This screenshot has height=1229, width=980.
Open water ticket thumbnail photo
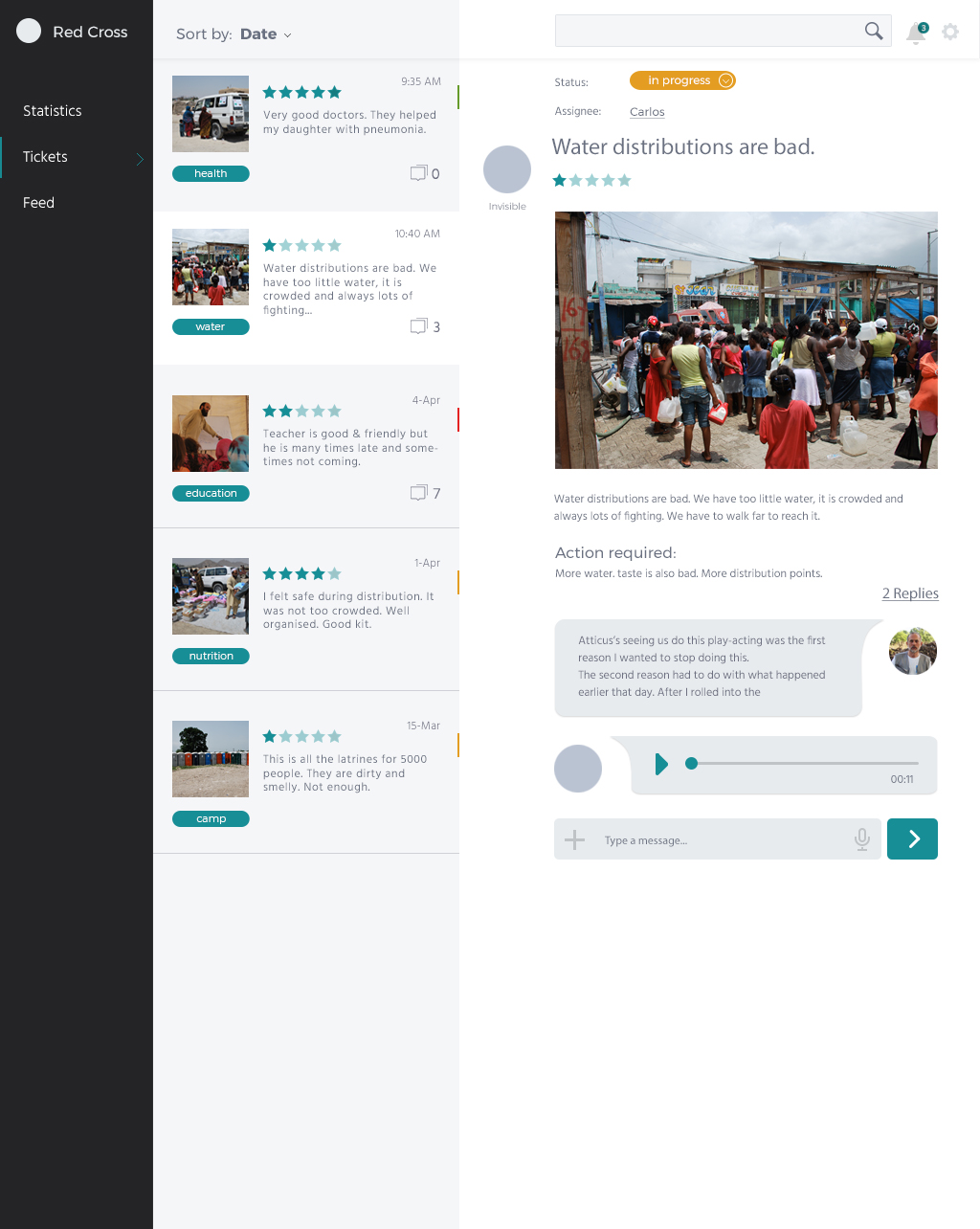[211, 267]
